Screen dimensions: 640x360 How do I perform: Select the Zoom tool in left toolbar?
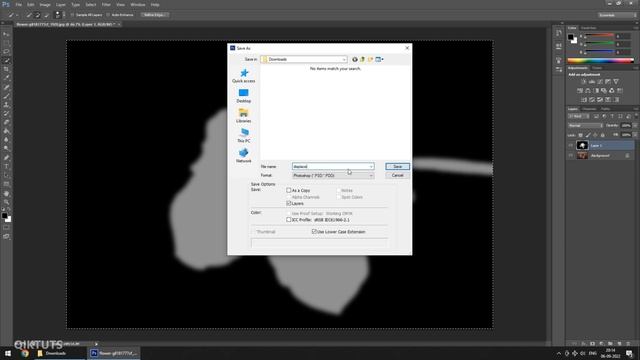6,202
